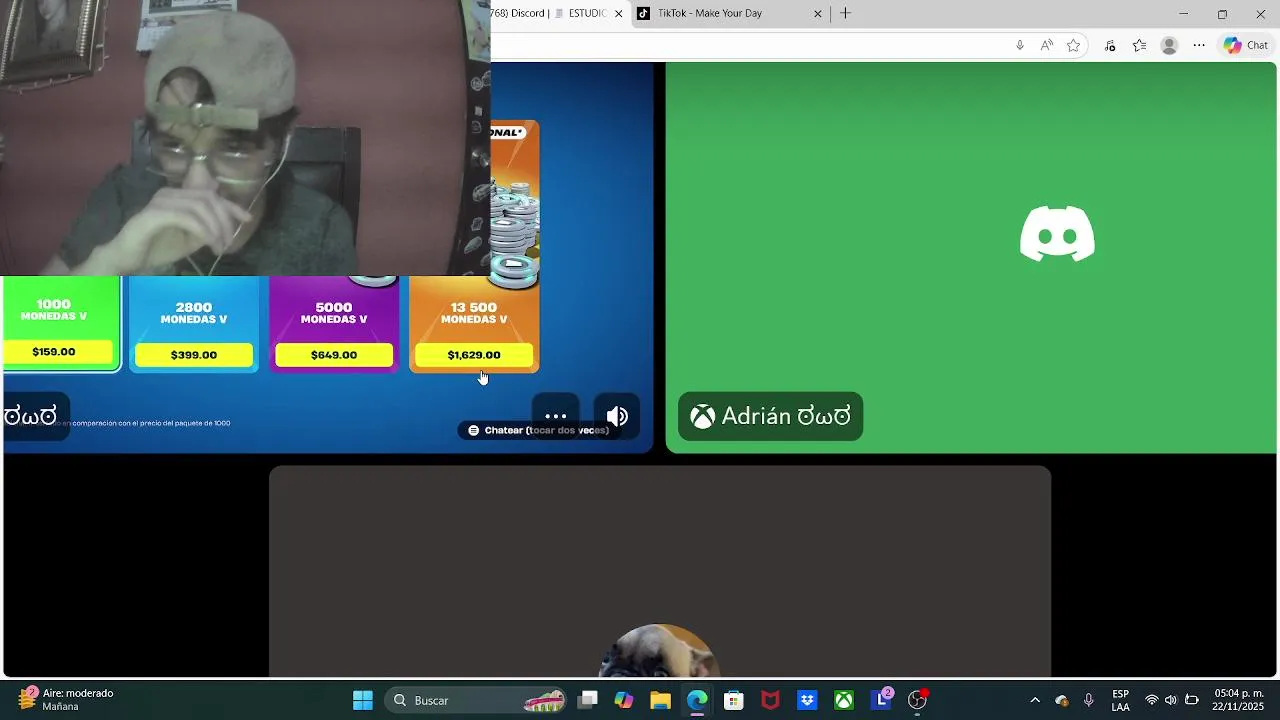This screenshot has width=1280, height=720.
Task: Open Microsoft Edge taskbar icon
Action: click(x=697, y=700)
